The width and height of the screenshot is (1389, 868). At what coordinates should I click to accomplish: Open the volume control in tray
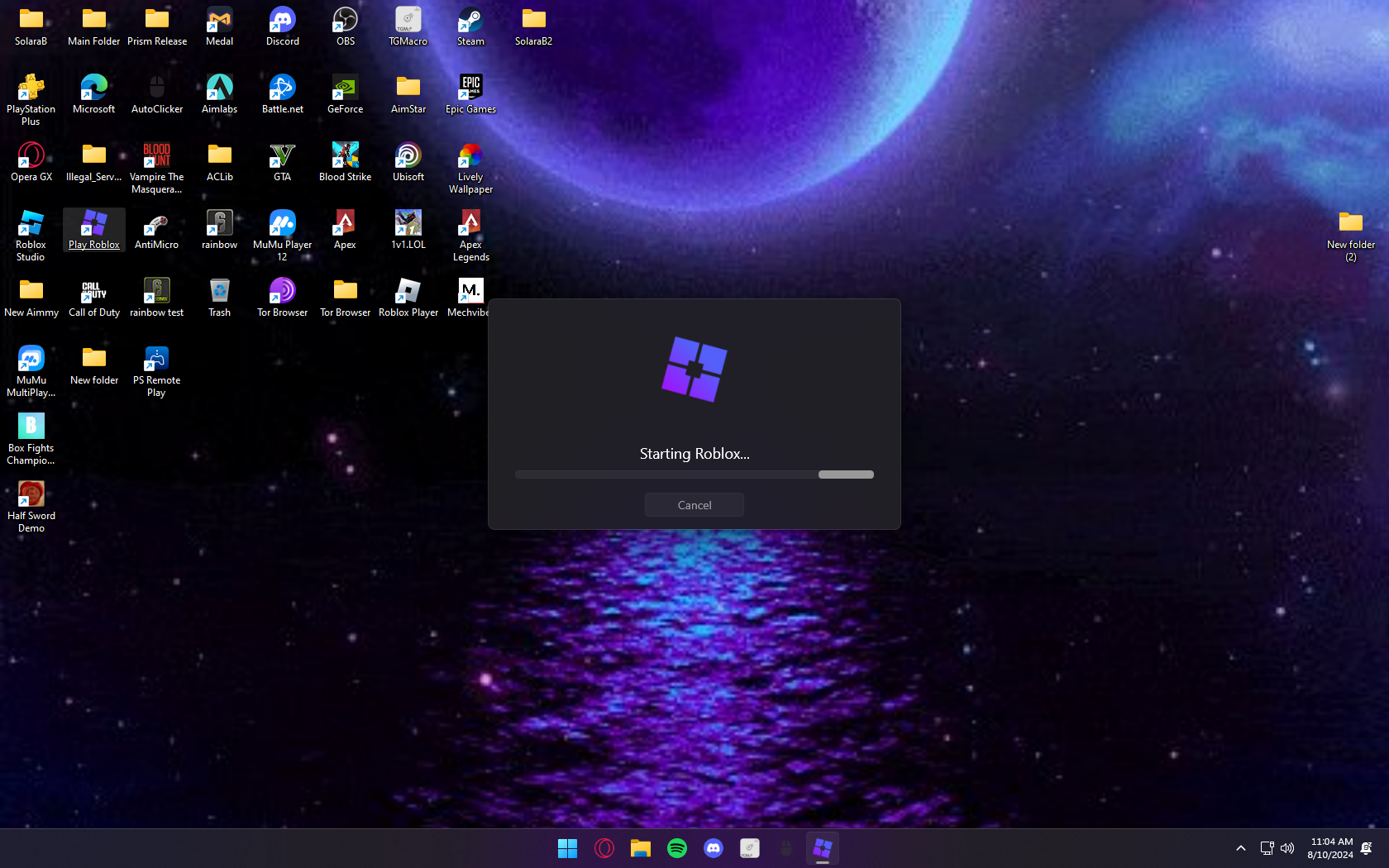[1287, 848]
